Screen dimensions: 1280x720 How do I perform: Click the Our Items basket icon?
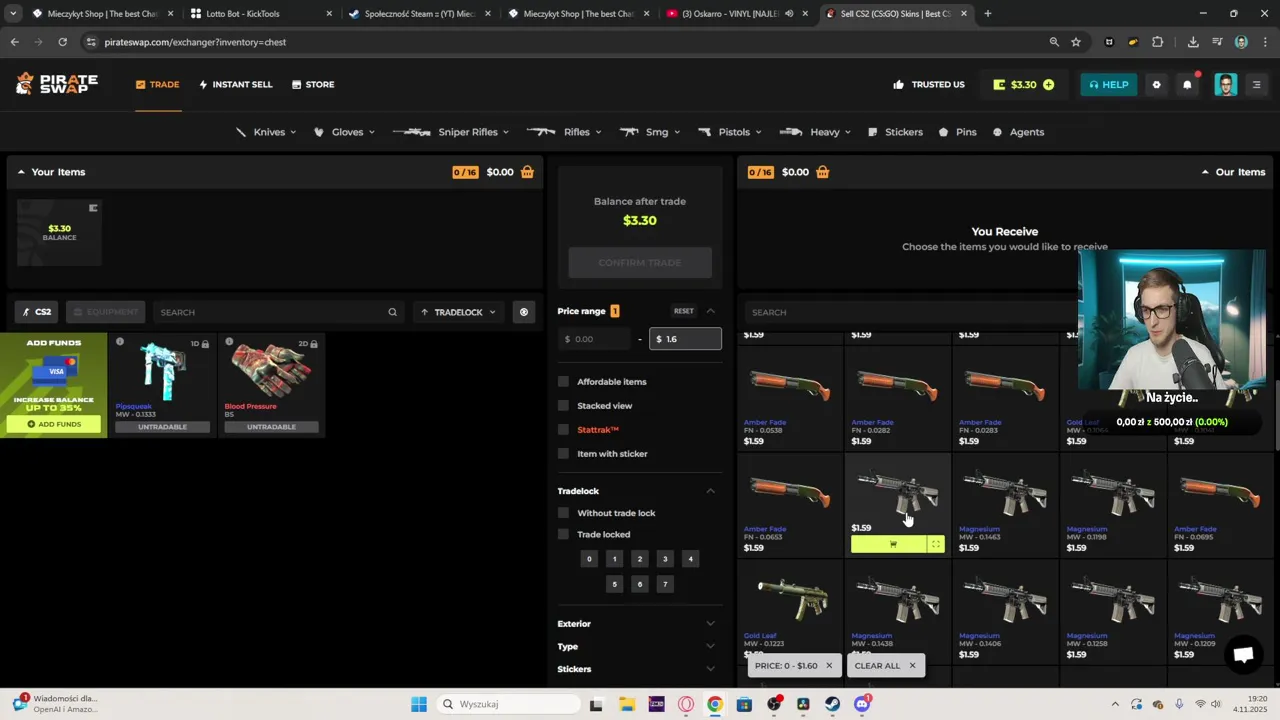(x=822, y=172)
